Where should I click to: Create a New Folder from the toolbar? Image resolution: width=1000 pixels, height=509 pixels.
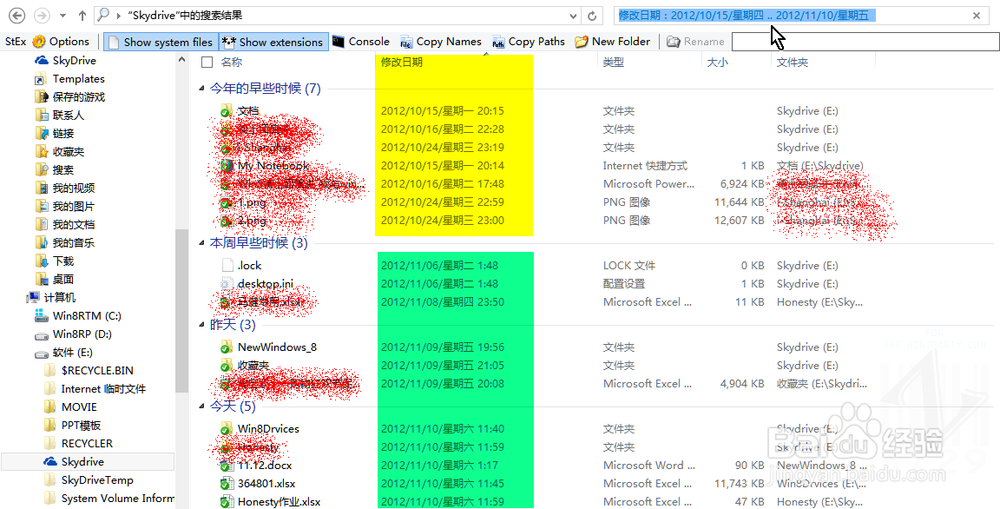tap(612, 41)
